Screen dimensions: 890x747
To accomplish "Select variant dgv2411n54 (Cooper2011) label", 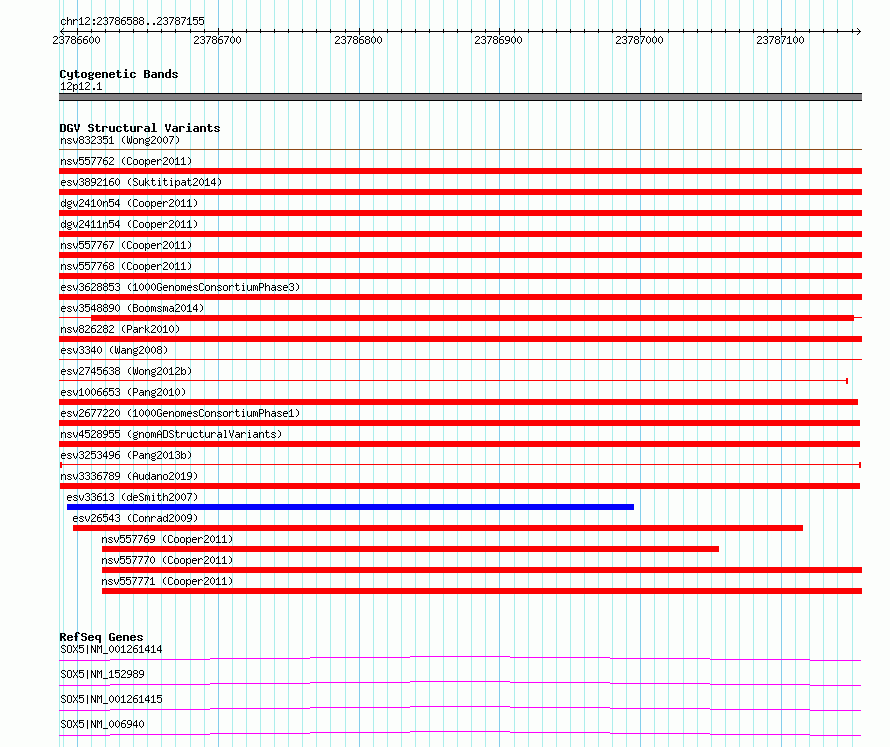I will pos(129,224).
